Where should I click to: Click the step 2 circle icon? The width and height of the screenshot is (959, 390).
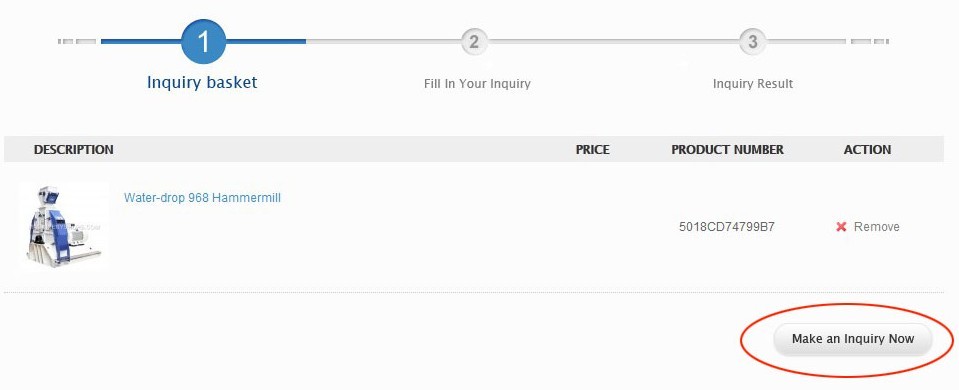[474, 42]
